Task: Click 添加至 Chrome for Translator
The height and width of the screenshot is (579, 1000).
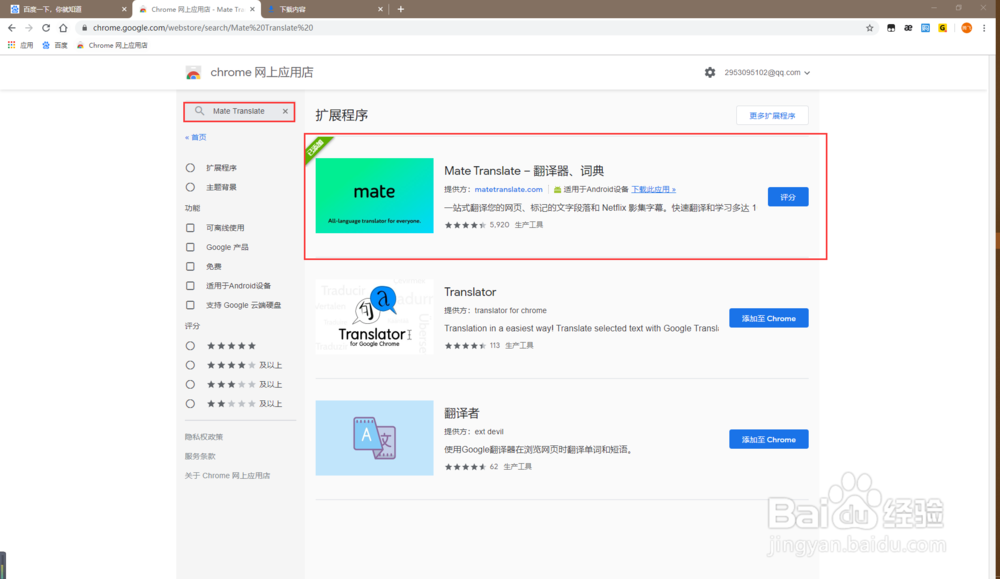Action: click(768, 317)
